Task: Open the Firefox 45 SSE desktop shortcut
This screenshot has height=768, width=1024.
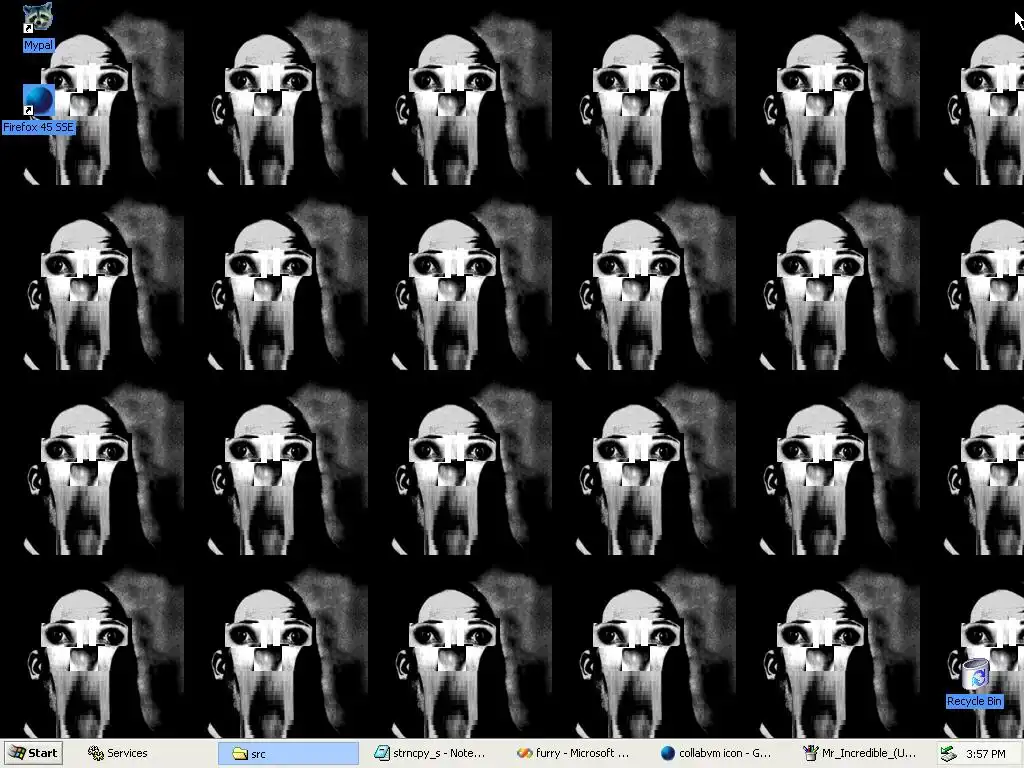Action: click(38, 108)
